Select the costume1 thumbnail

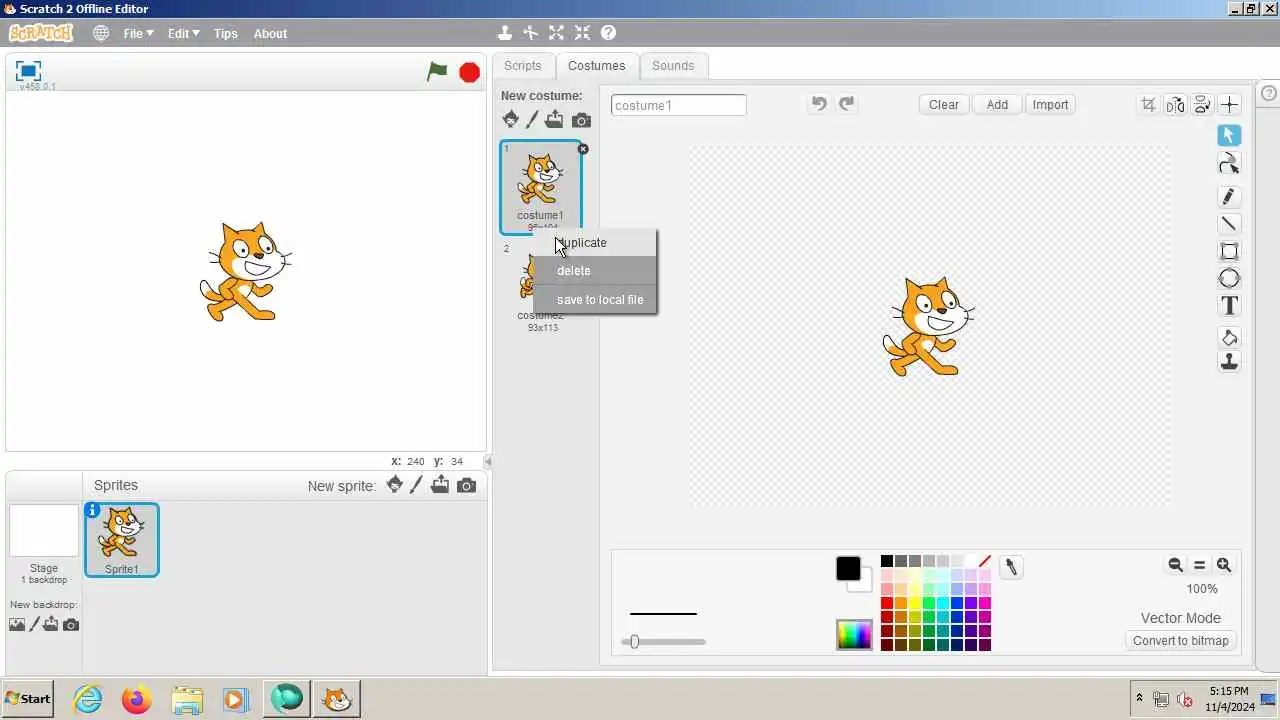pos(540,187)
